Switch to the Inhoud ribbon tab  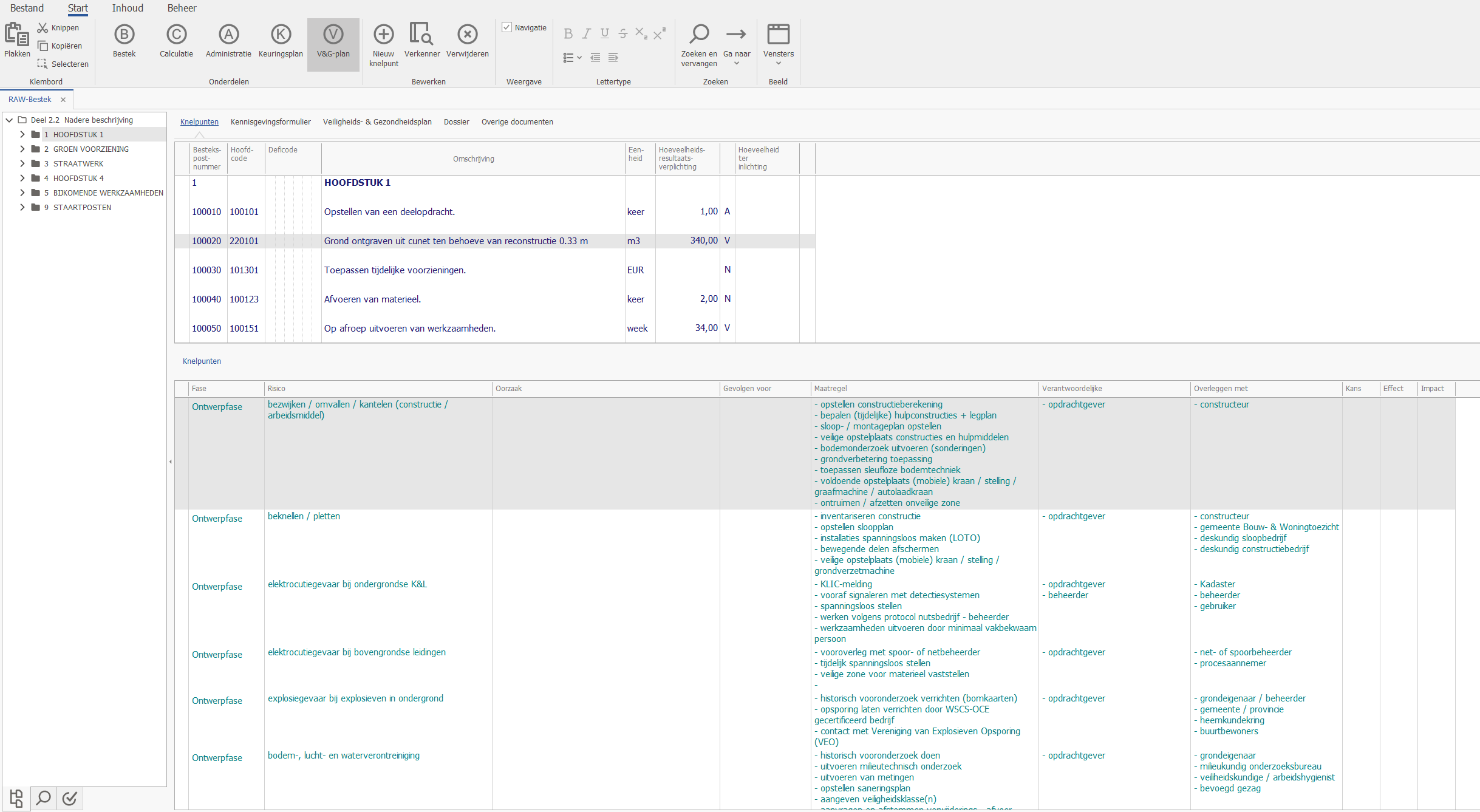point(128,8)
